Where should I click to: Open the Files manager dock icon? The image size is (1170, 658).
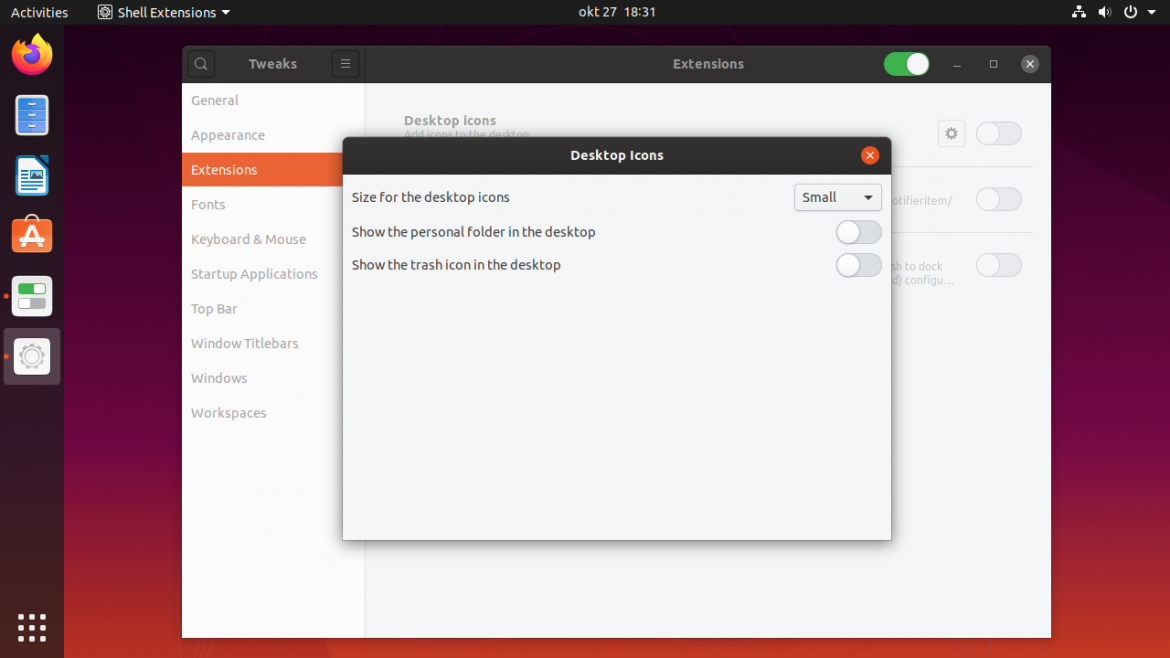tap(32, 115)
